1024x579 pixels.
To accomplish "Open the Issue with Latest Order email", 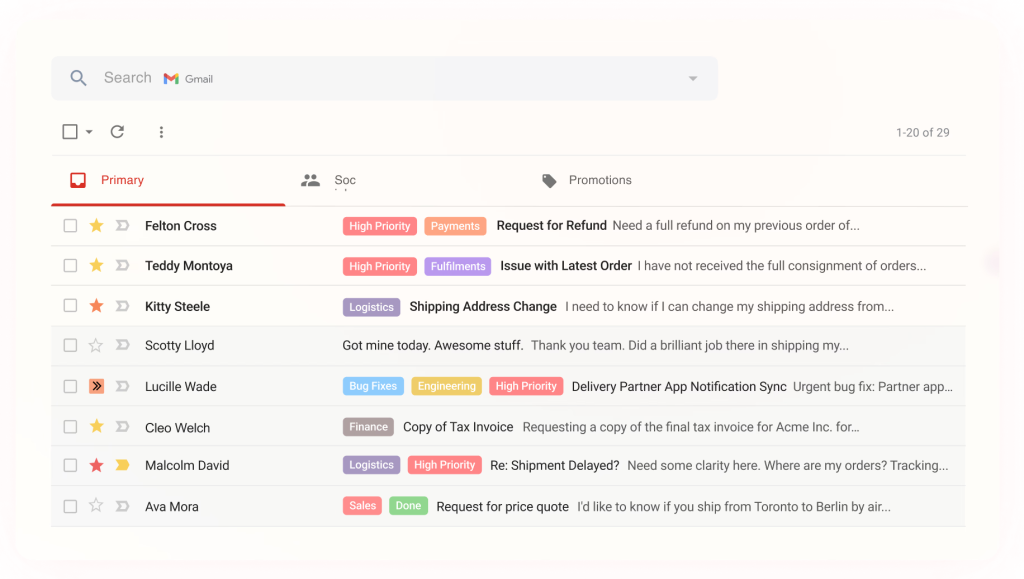I will click(x=566, y=266).
